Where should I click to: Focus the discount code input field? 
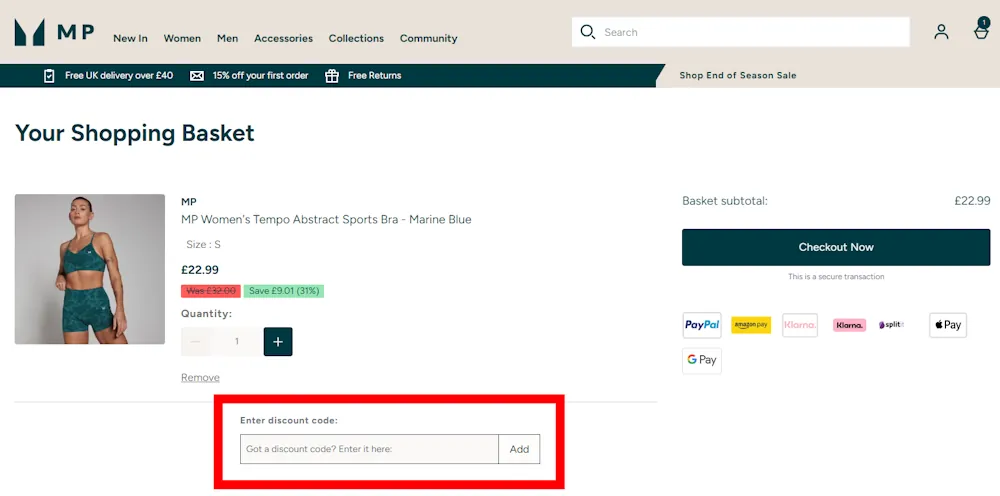pyautogui.click(x=369, y=449)
